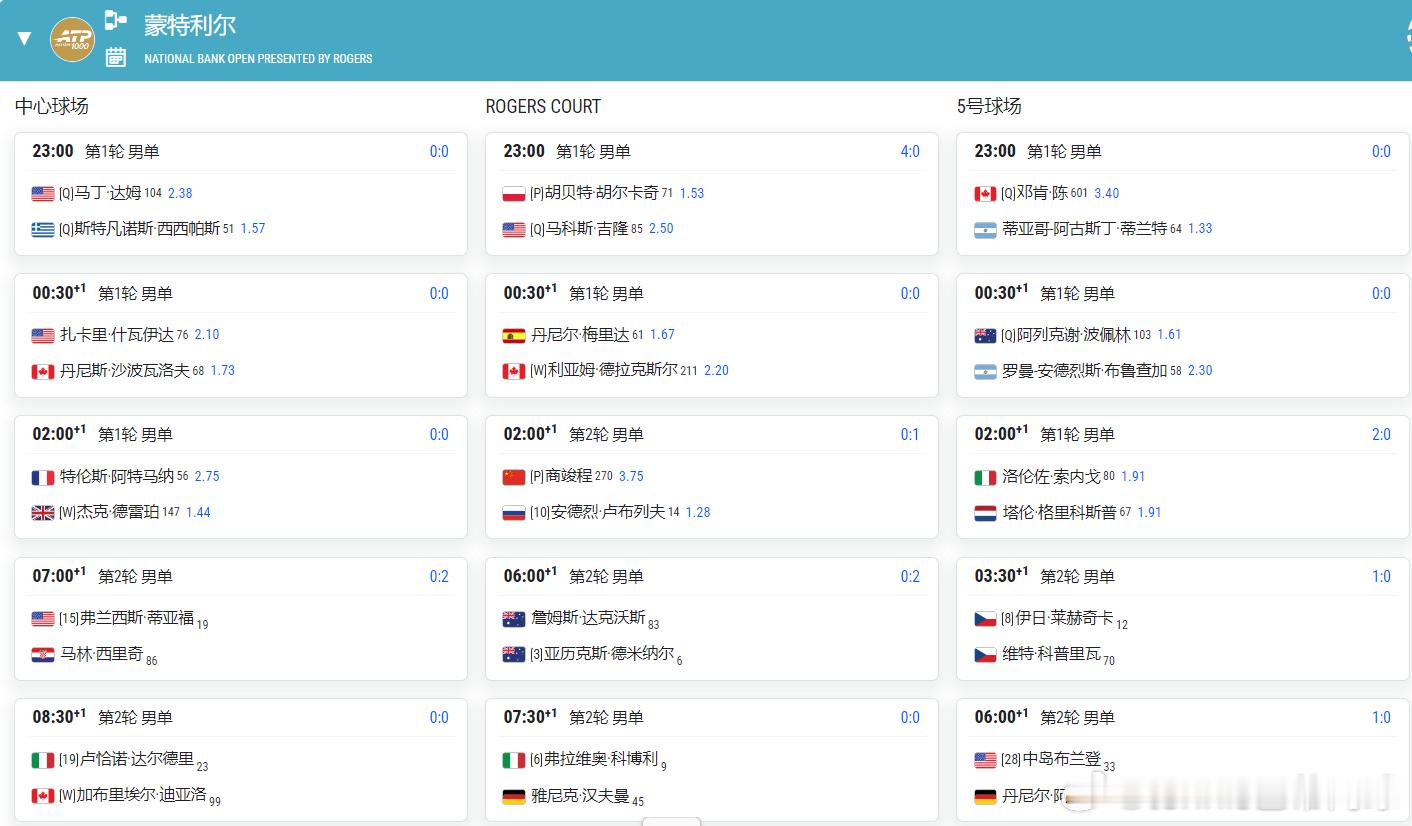Click odds 2.10 for 扎卡里·什瓦伊达

click(207, 335)
